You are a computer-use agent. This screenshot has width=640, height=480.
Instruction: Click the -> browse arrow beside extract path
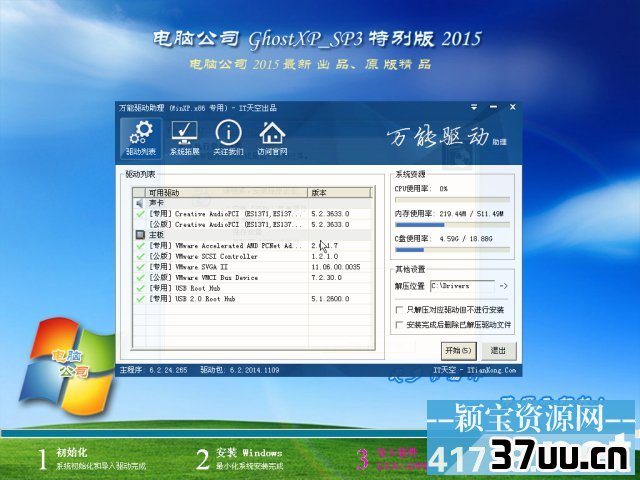pyautogui.click(x=504, y=286)
